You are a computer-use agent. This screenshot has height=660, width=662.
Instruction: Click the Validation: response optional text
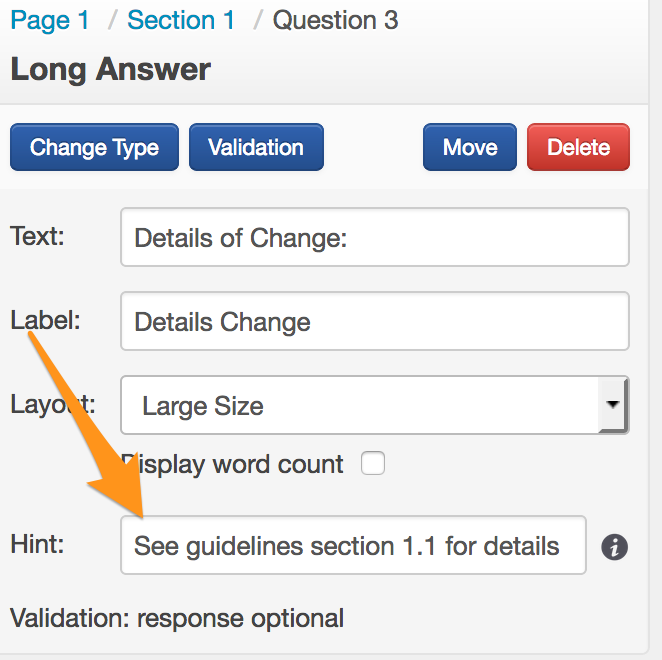point(177,618)
